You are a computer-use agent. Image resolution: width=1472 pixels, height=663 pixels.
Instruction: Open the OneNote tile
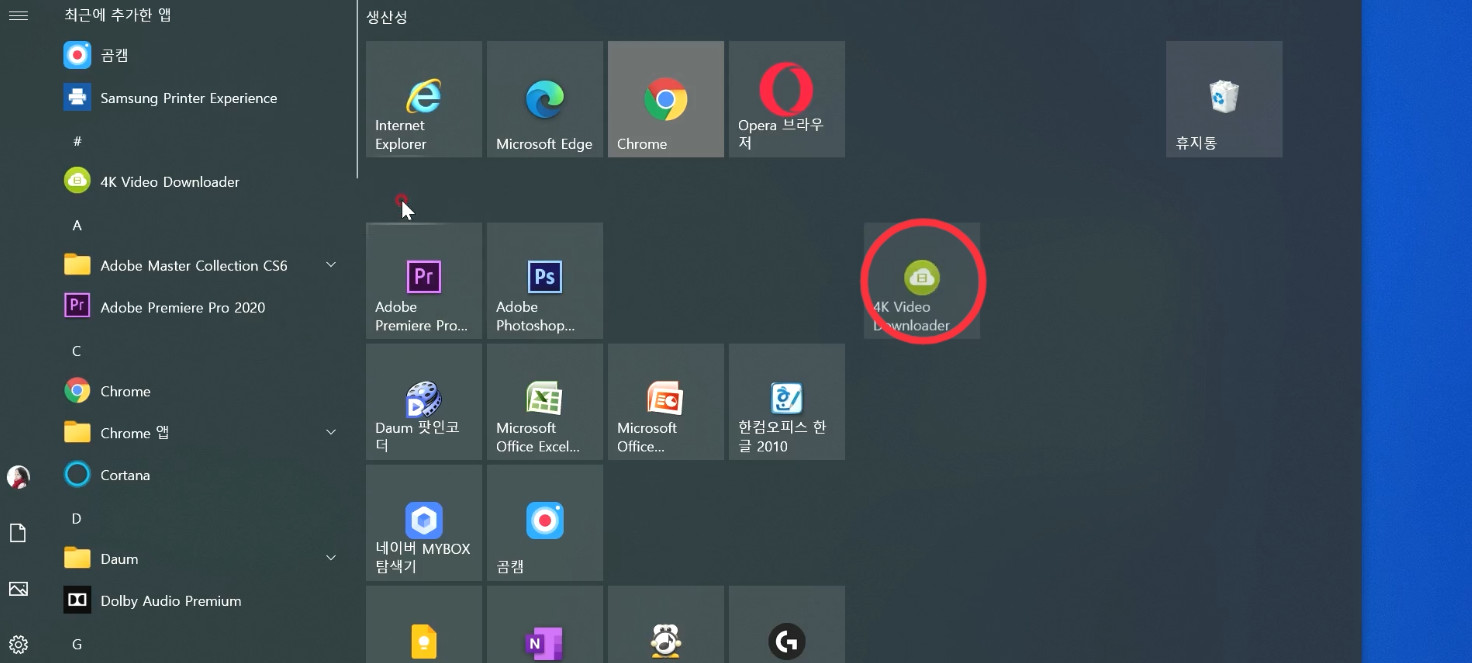(x=545, y=625)
